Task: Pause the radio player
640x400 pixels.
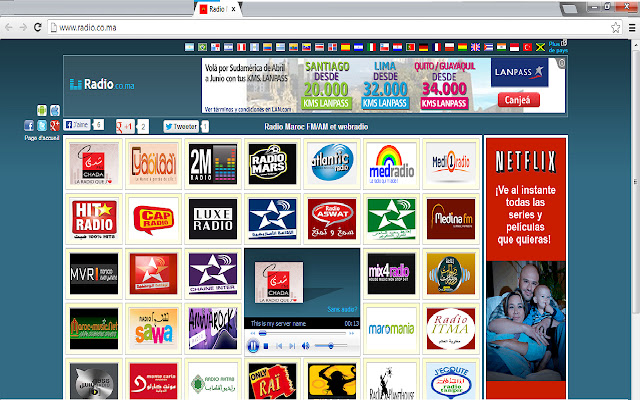Action: pos(253,346)
